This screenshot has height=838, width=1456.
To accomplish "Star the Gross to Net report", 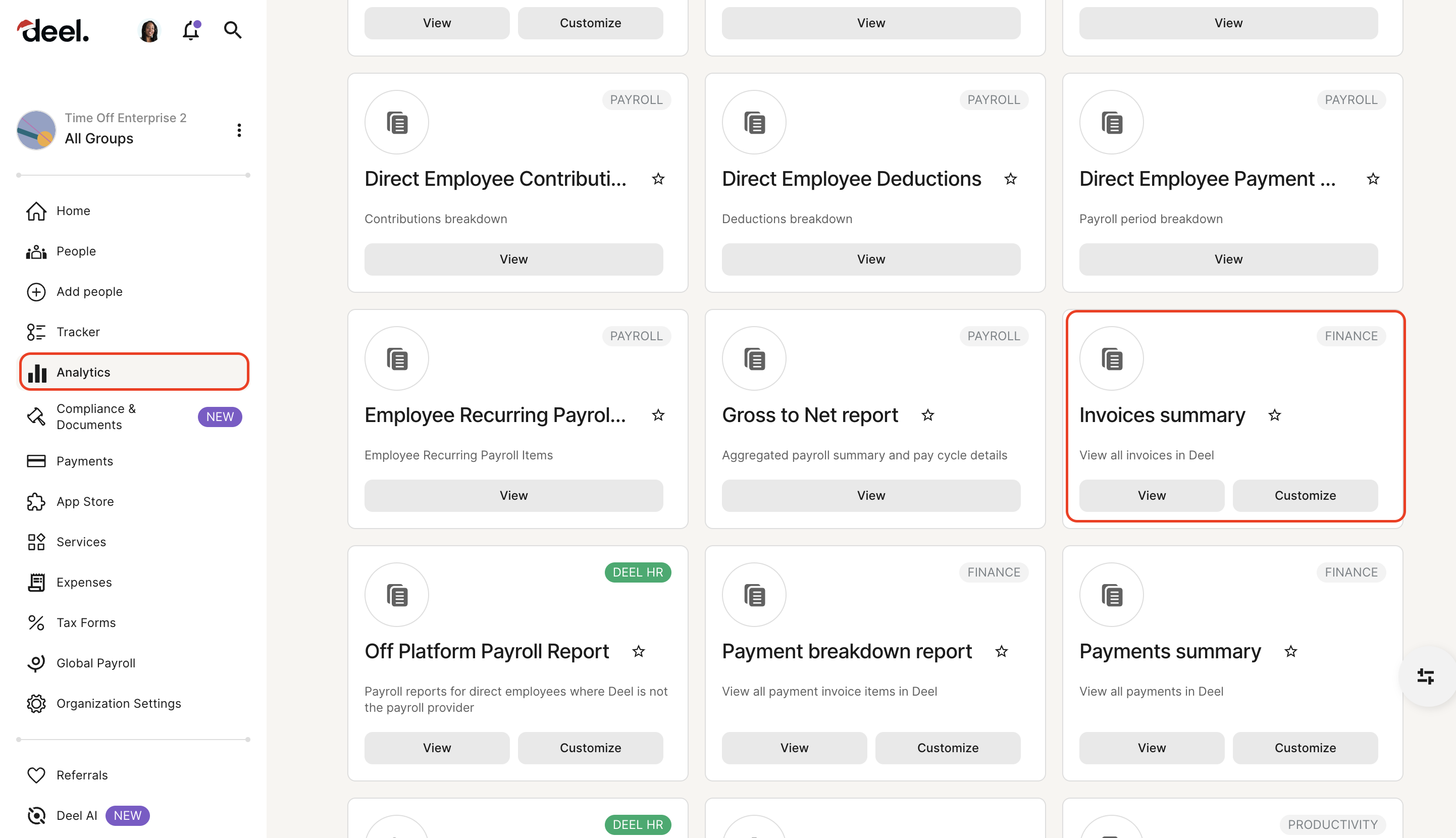I will (x=927, y=415).
